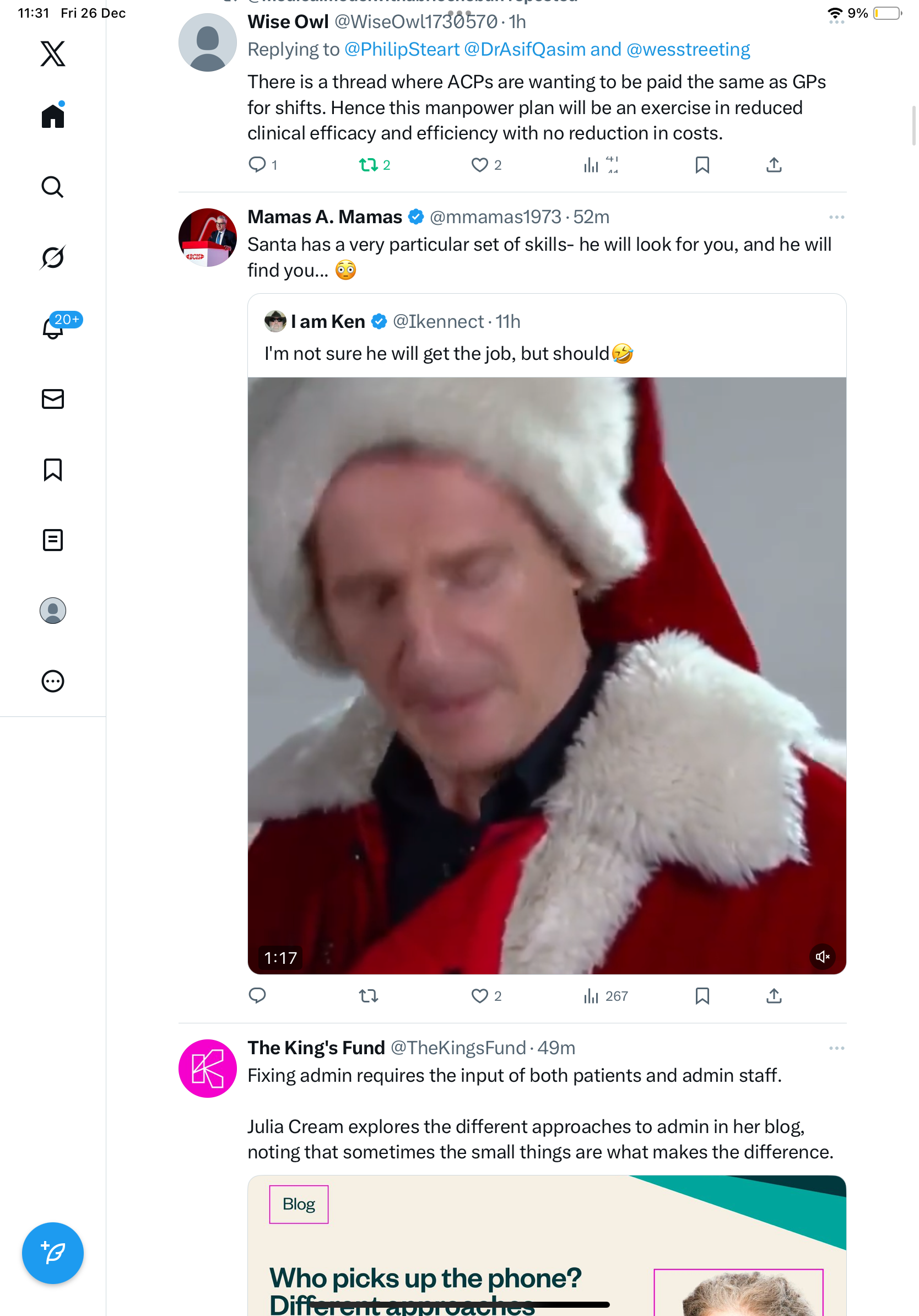The height and width of the screenshot is (1316, 919).
Task: Click the page scrollbar on right edge
Action: [914, 126]
